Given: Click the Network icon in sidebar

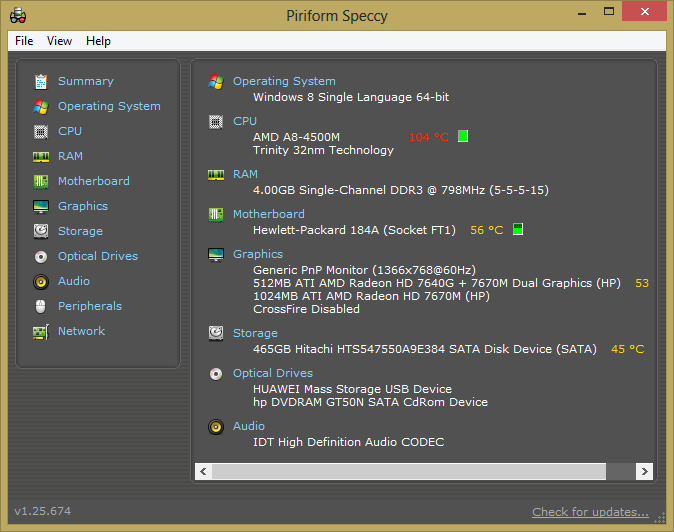Looking at the screenshot, I should [x=41, y=331].
